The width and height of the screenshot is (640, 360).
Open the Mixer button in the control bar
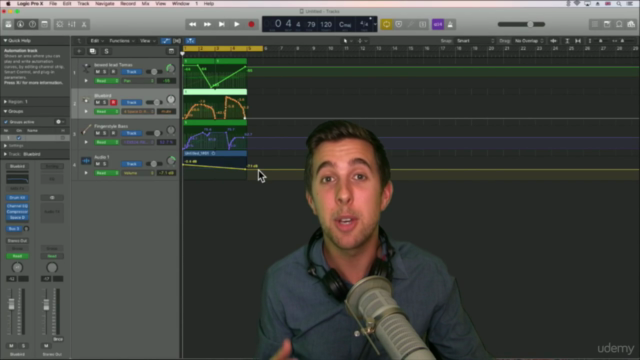pos(72,24)
